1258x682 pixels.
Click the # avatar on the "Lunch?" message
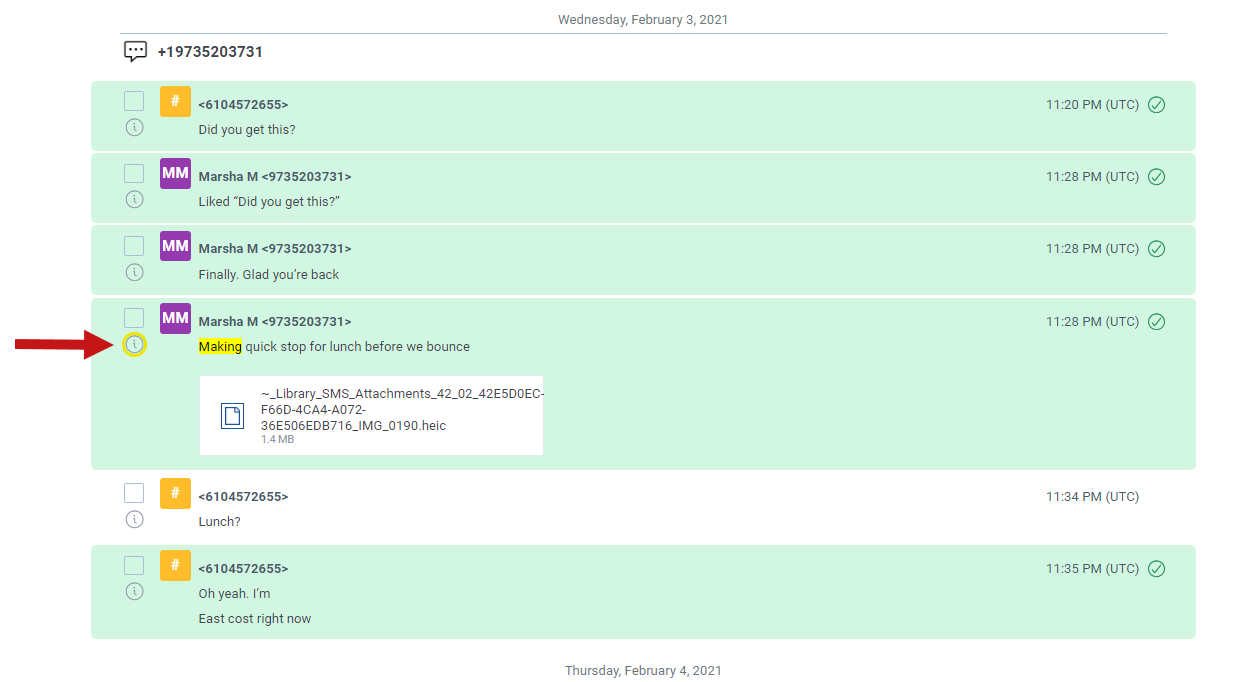pos(175,493)
